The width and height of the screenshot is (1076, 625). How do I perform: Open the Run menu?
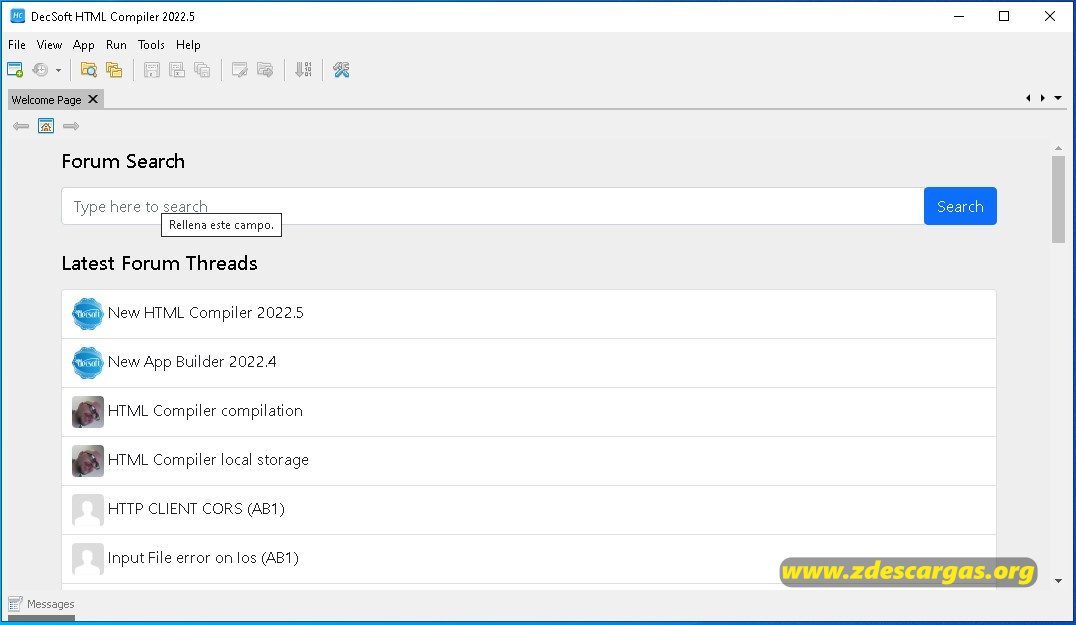pos(116,45)
